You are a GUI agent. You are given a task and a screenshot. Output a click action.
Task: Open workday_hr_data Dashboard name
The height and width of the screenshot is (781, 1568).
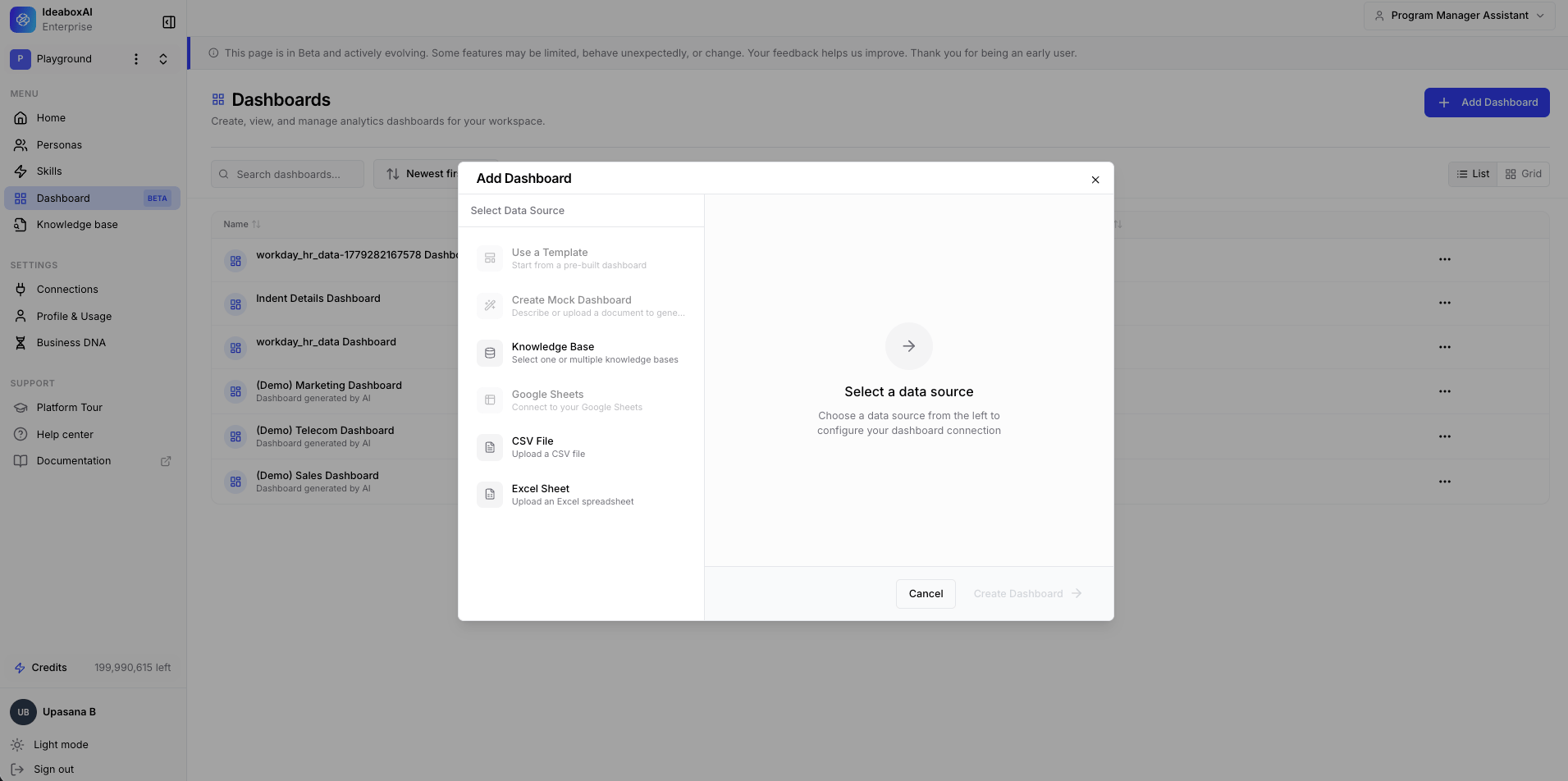(326, 342)
